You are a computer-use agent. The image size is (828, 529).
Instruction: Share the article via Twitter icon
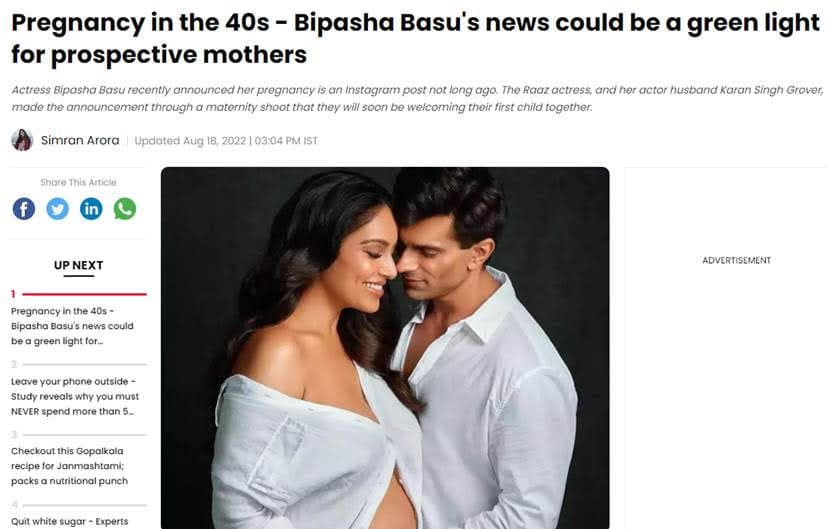point(58,209)
